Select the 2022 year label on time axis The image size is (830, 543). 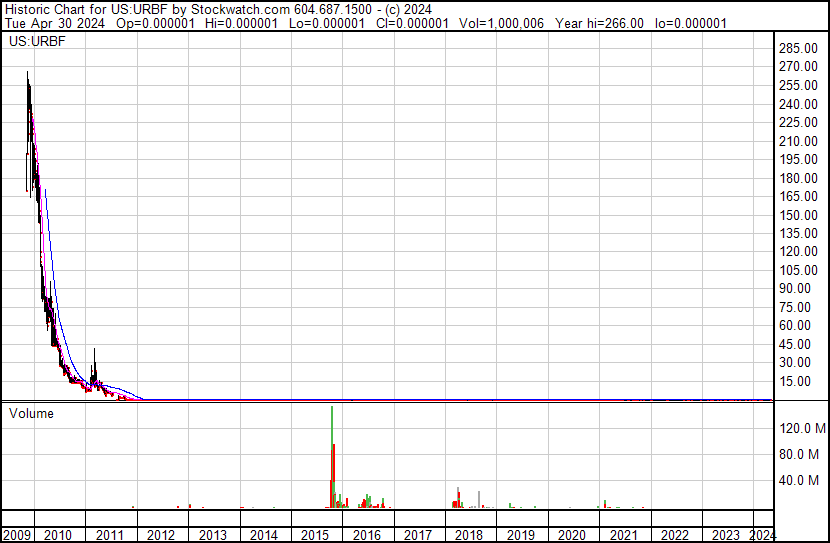(x=675, y=535)
